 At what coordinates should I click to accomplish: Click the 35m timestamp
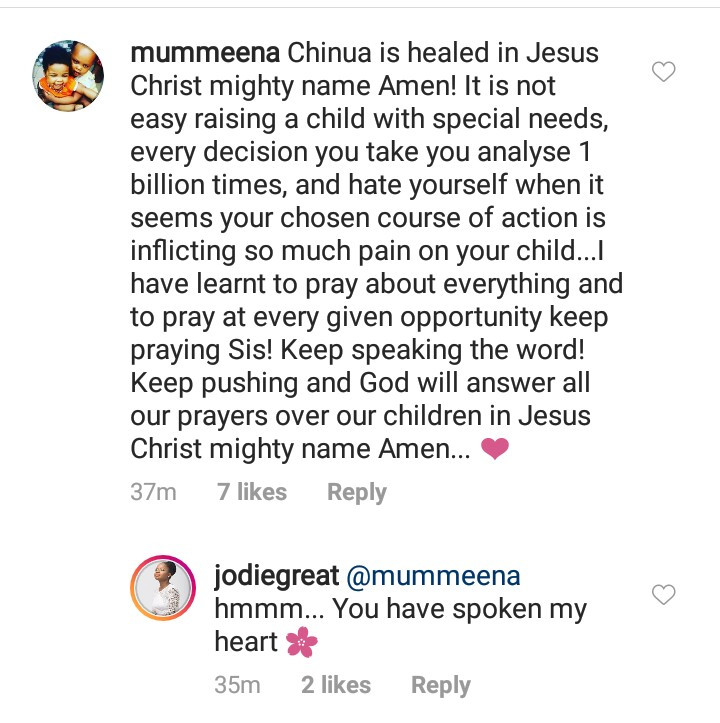(237, 685)
